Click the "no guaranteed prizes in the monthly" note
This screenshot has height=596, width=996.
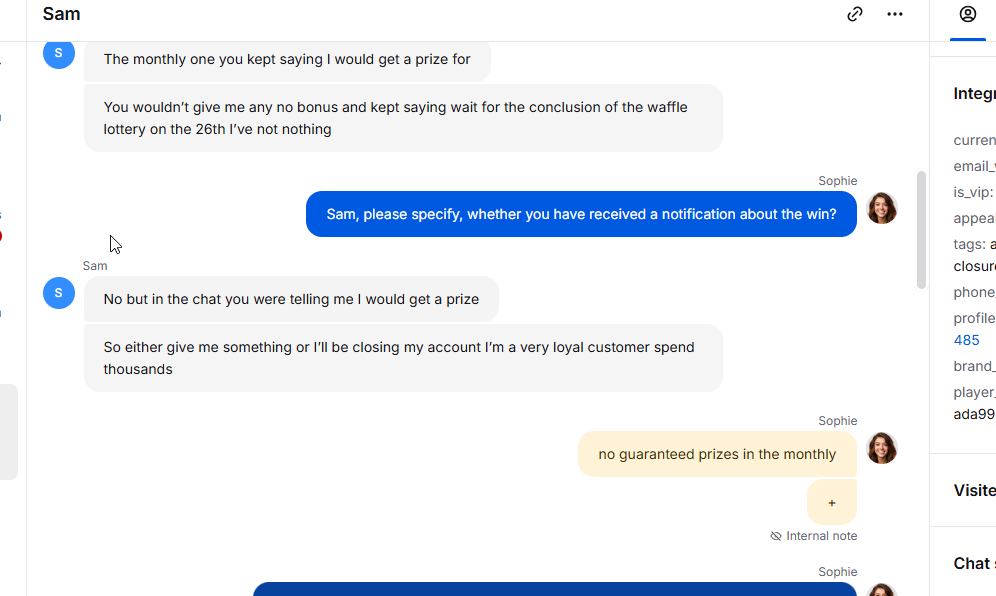click(x=717, y=454)
